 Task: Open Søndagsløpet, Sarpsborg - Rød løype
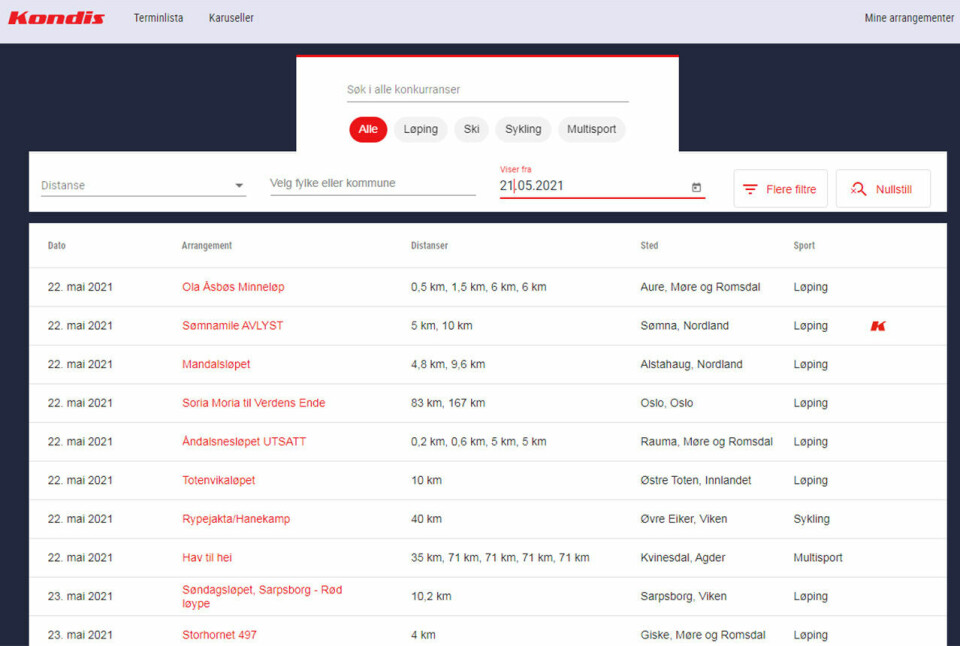[262, 596]
